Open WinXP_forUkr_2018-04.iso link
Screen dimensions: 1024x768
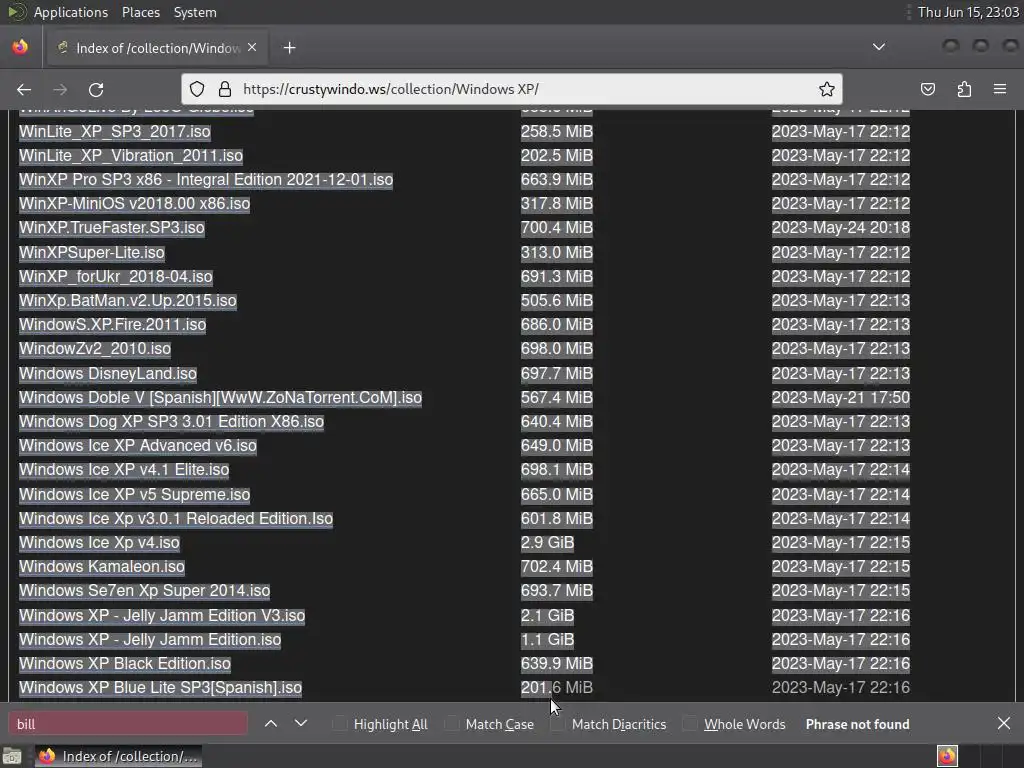point(116,276)
